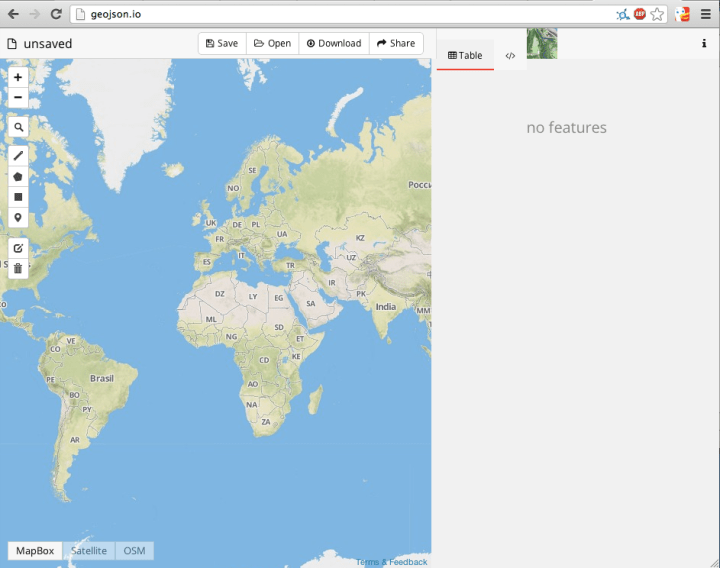720x568 pixels.
Task: Click the unsaved document file icon
Action: point(12,44)
